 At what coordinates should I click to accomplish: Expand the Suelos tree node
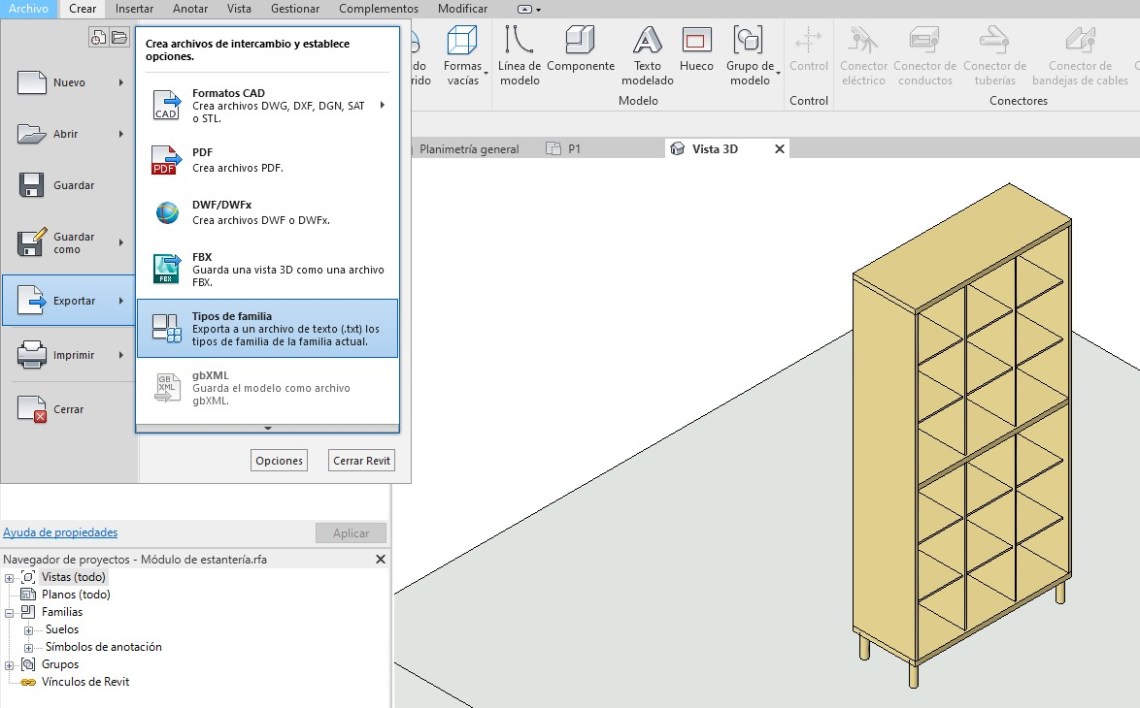(28, 630)
